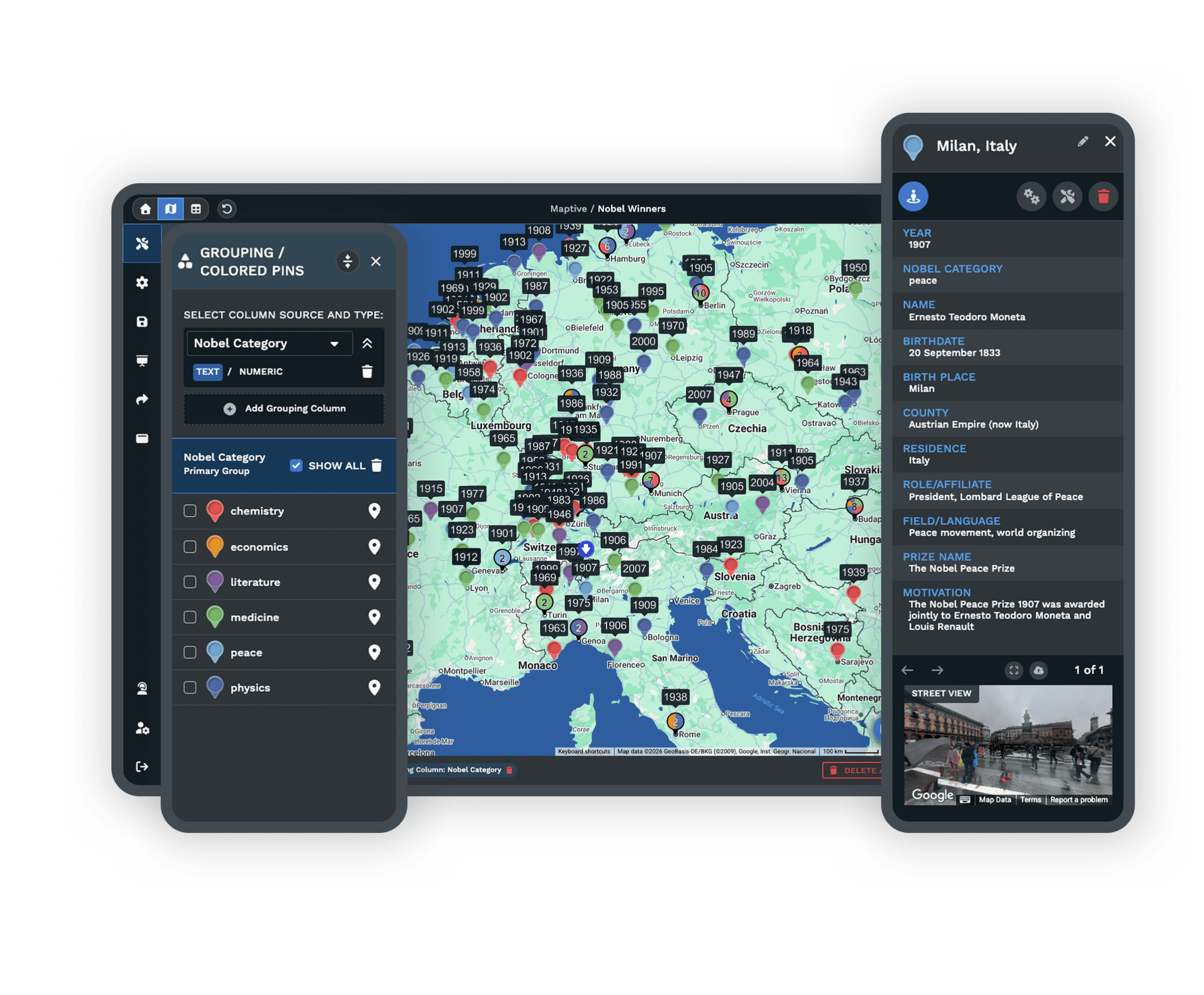Image resolution: width=1204 pixels, height=995 pixels.
Task: Change the literature marker style pin icon
Action: [x=374, y=582]
